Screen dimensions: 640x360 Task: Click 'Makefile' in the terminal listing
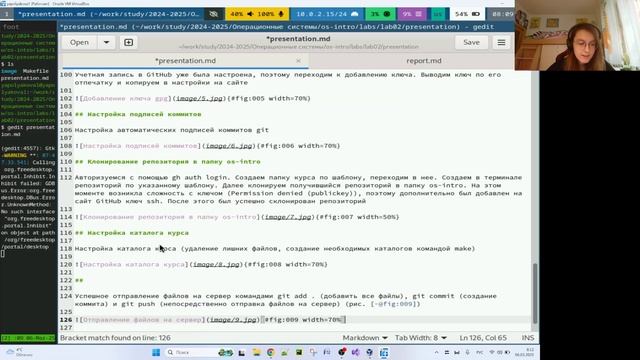(36, 71)
